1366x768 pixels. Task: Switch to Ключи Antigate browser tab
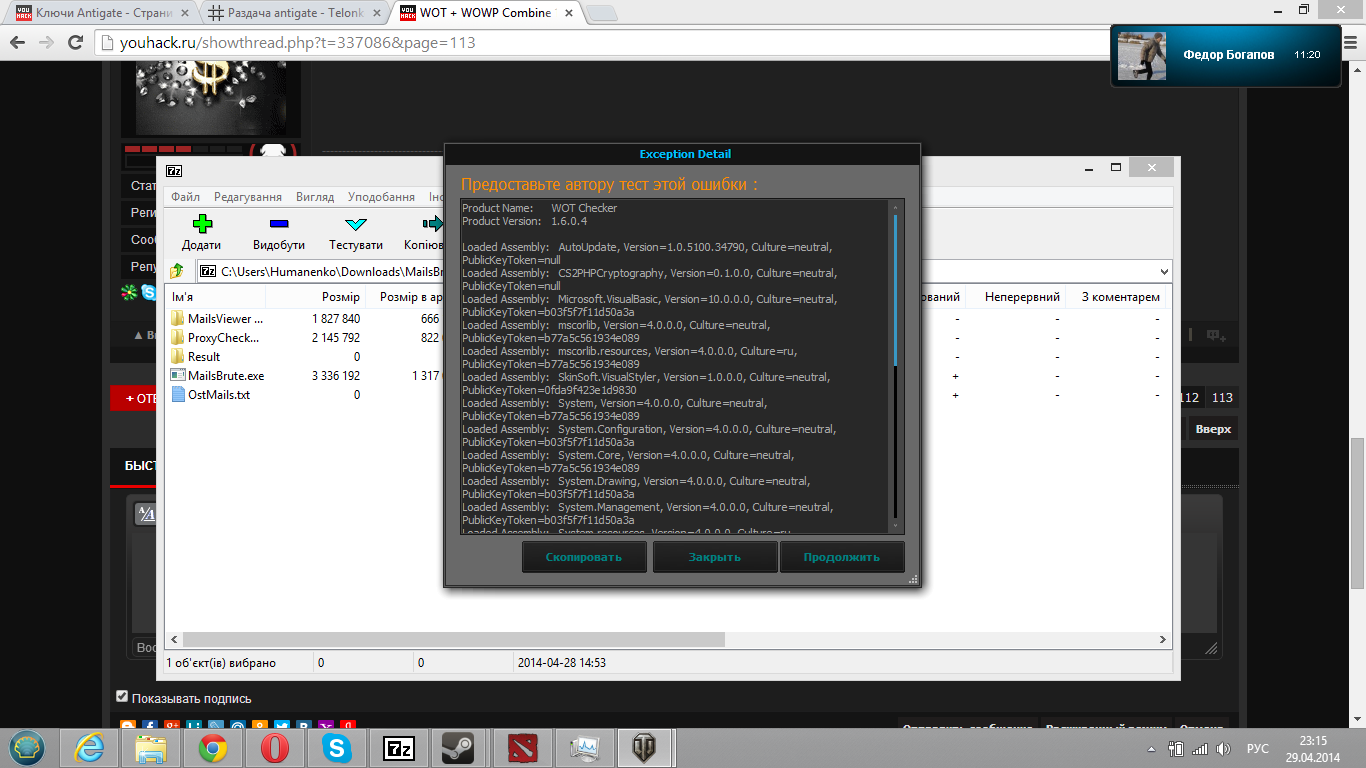(x=100, y=12)
